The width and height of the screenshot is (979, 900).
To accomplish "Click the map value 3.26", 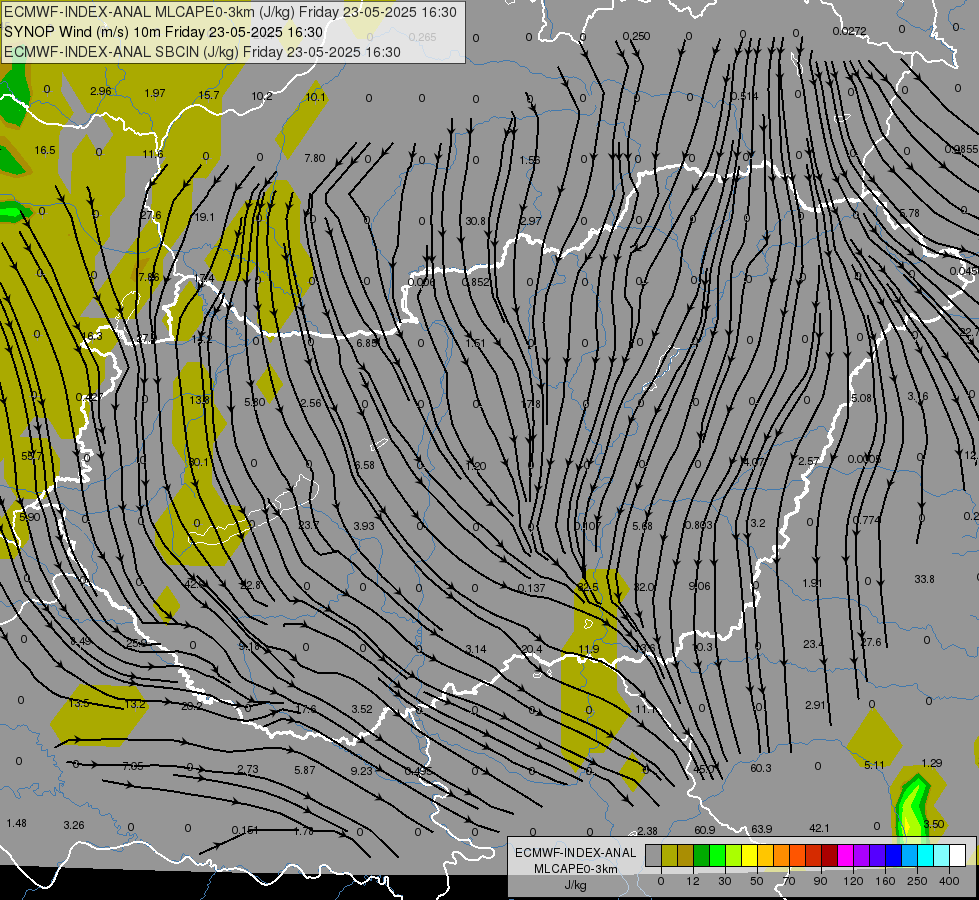I will tap(74, 826).
